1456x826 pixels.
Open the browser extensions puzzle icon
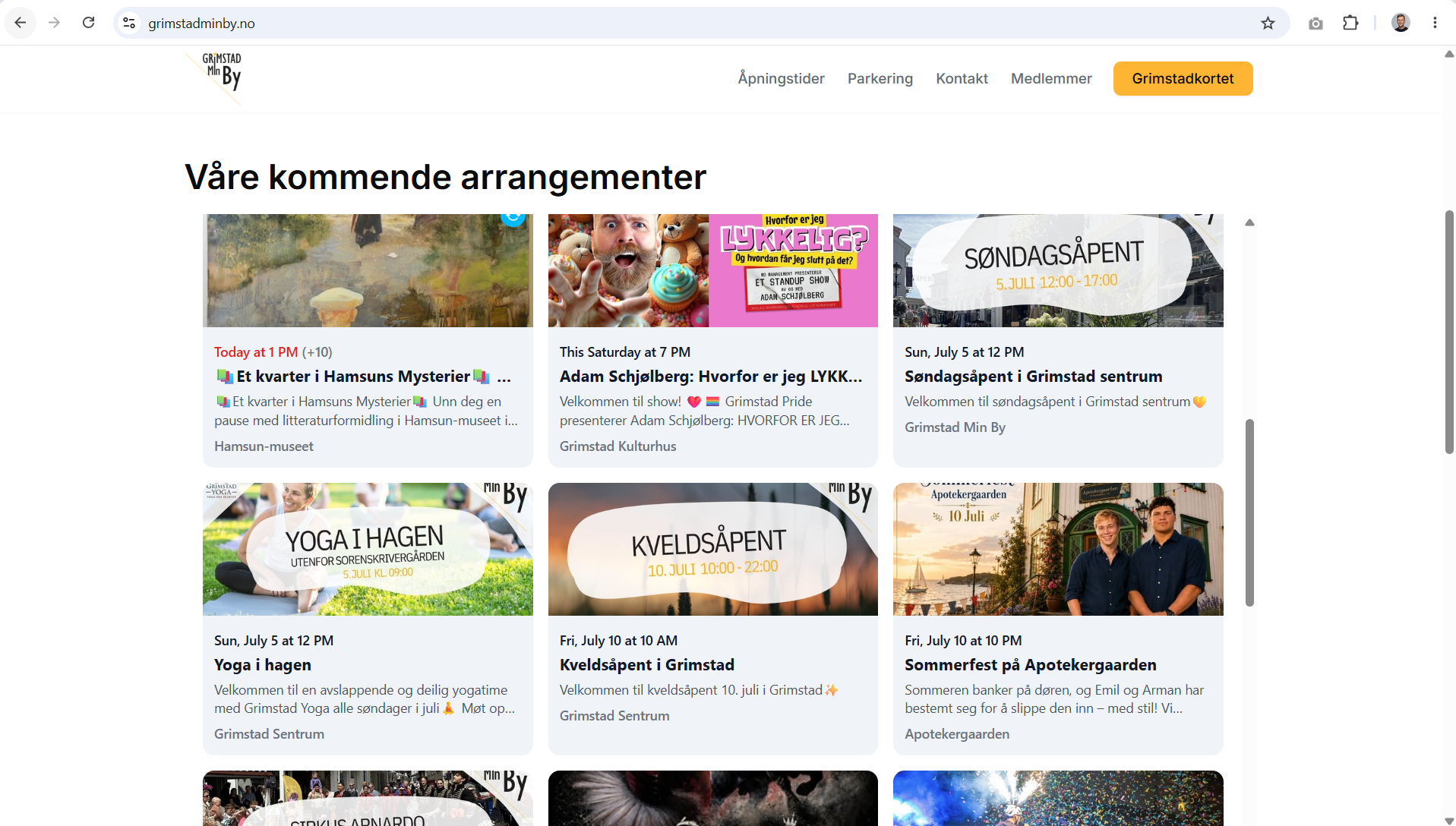click(1350, 23)
